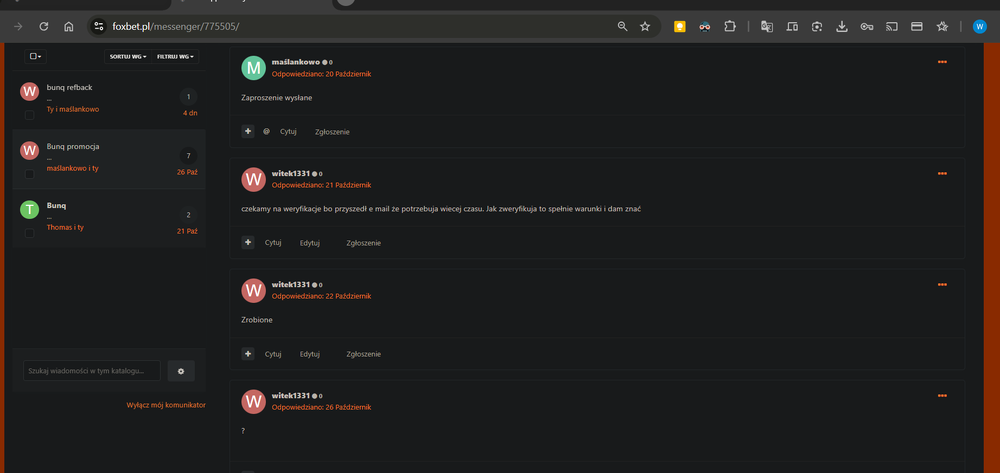Open the Bunq conversation with Thomas

[x=57, y=205]
